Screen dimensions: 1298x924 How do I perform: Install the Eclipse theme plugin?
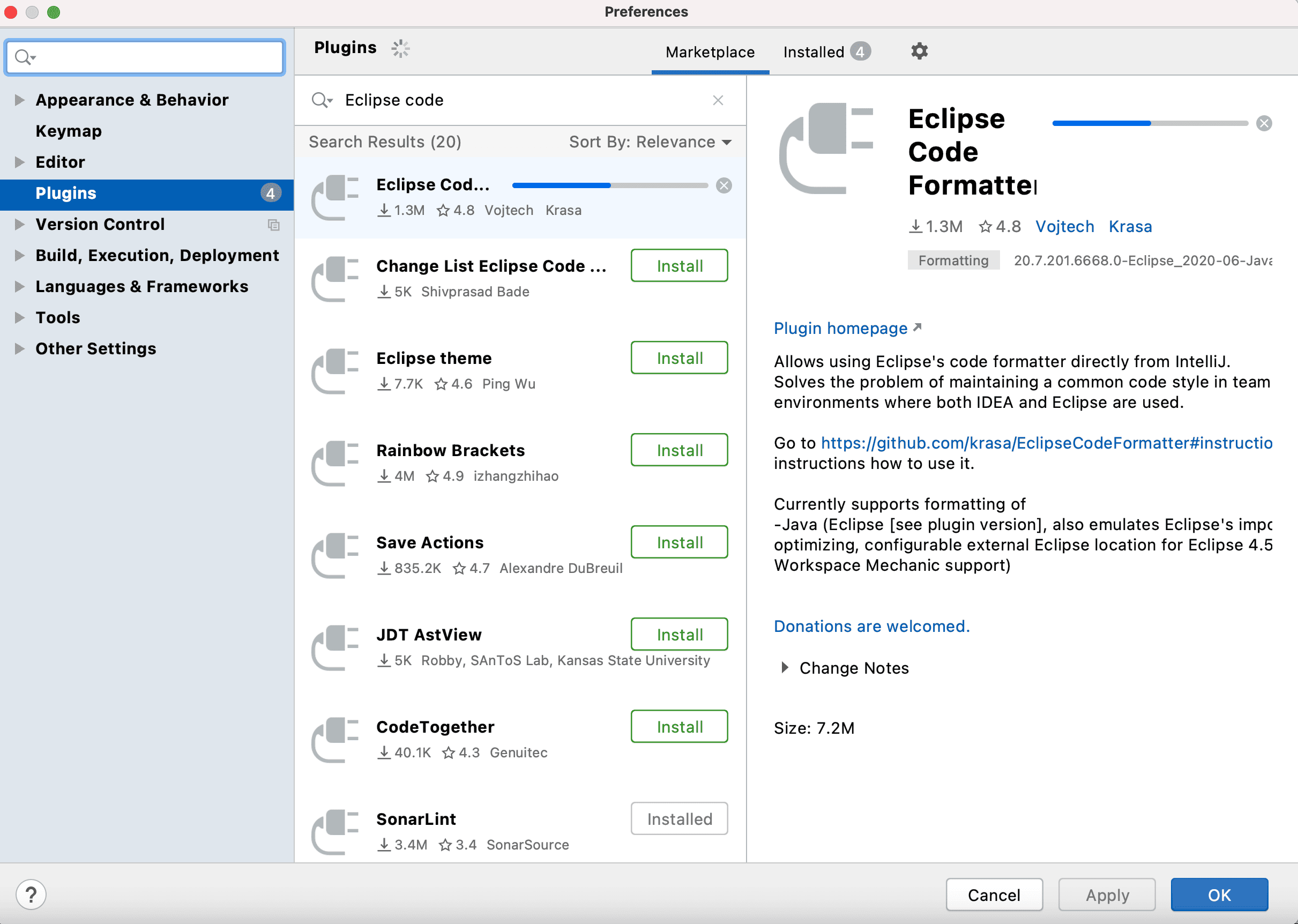pos(679,358)
